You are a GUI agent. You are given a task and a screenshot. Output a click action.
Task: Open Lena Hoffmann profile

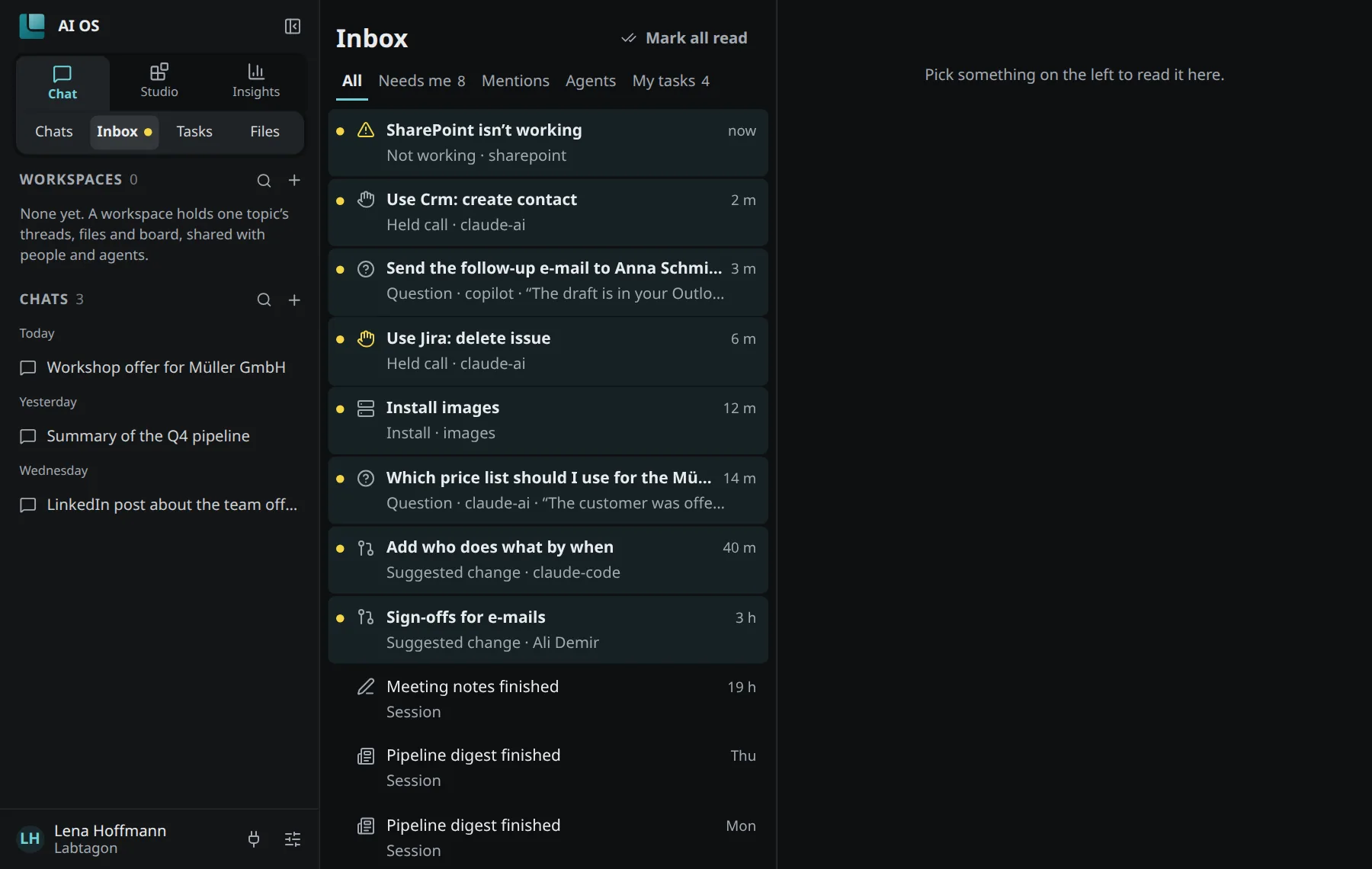[111, 839]
